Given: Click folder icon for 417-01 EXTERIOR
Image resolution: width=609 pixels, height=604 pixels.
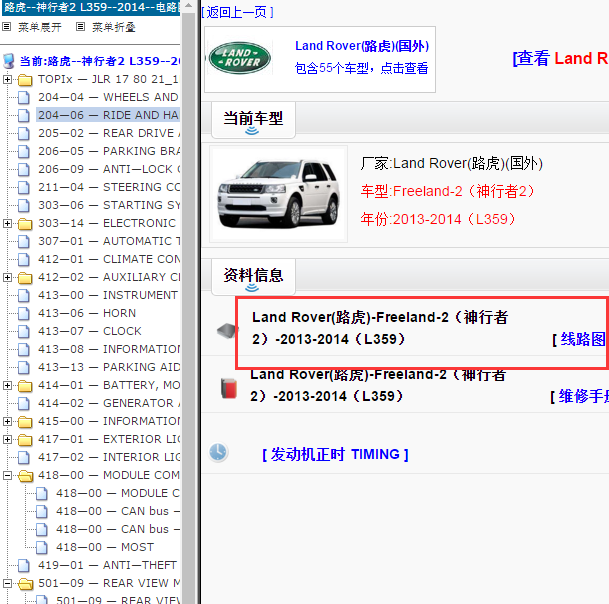Looking at the screenshot, I should coord(25,440).
